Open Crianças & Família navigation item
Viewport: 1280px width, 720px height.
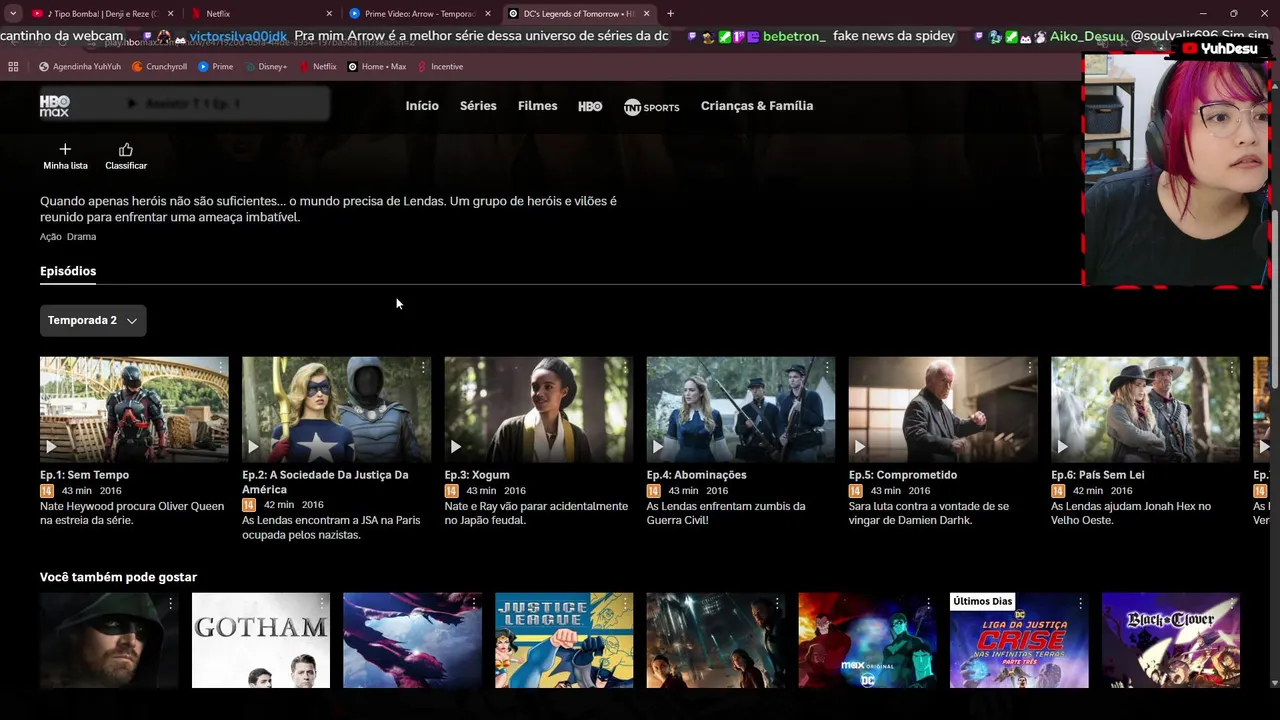coord(757,106)
